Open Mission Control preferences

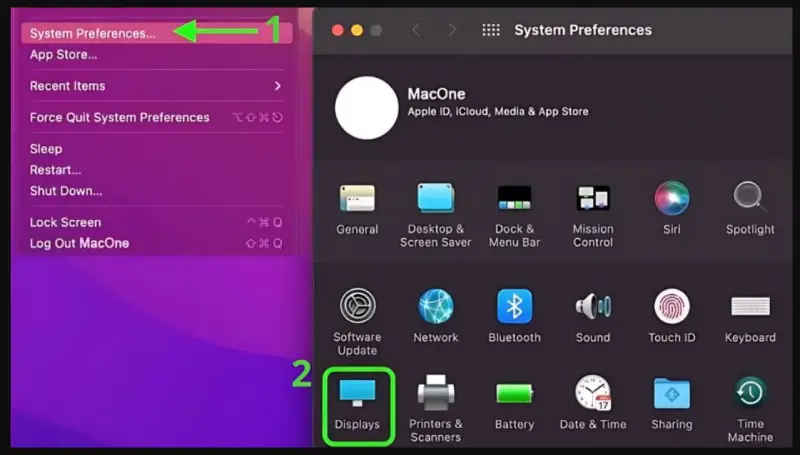[x=593, y=215]
